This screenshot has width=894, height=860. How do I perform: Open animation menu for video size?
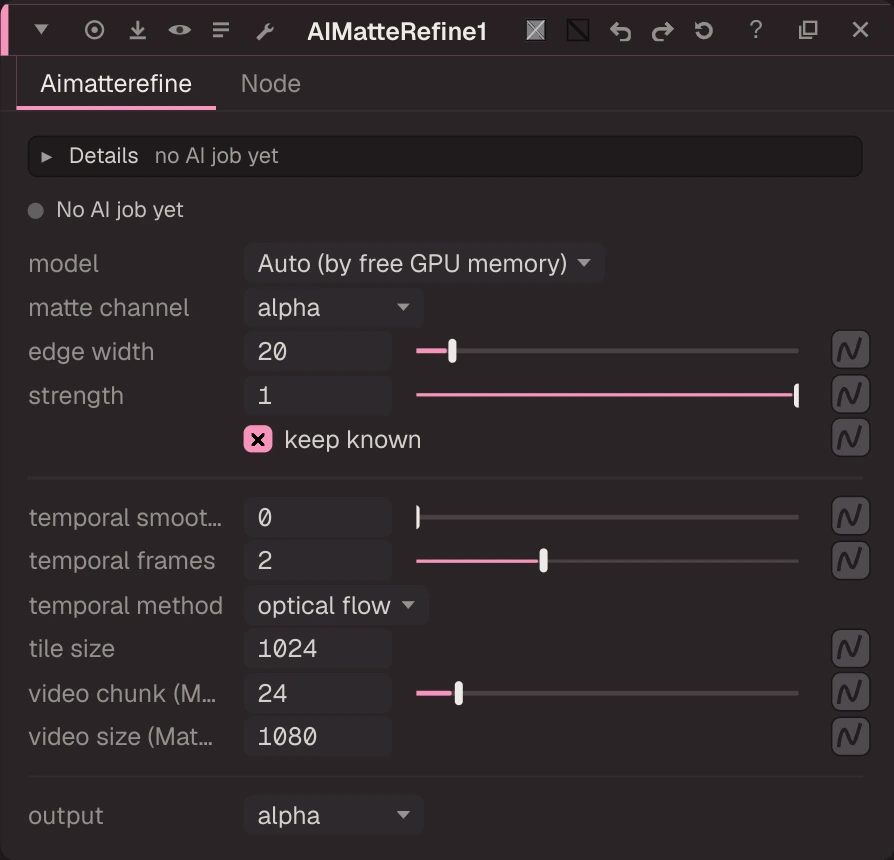point(850,736)
